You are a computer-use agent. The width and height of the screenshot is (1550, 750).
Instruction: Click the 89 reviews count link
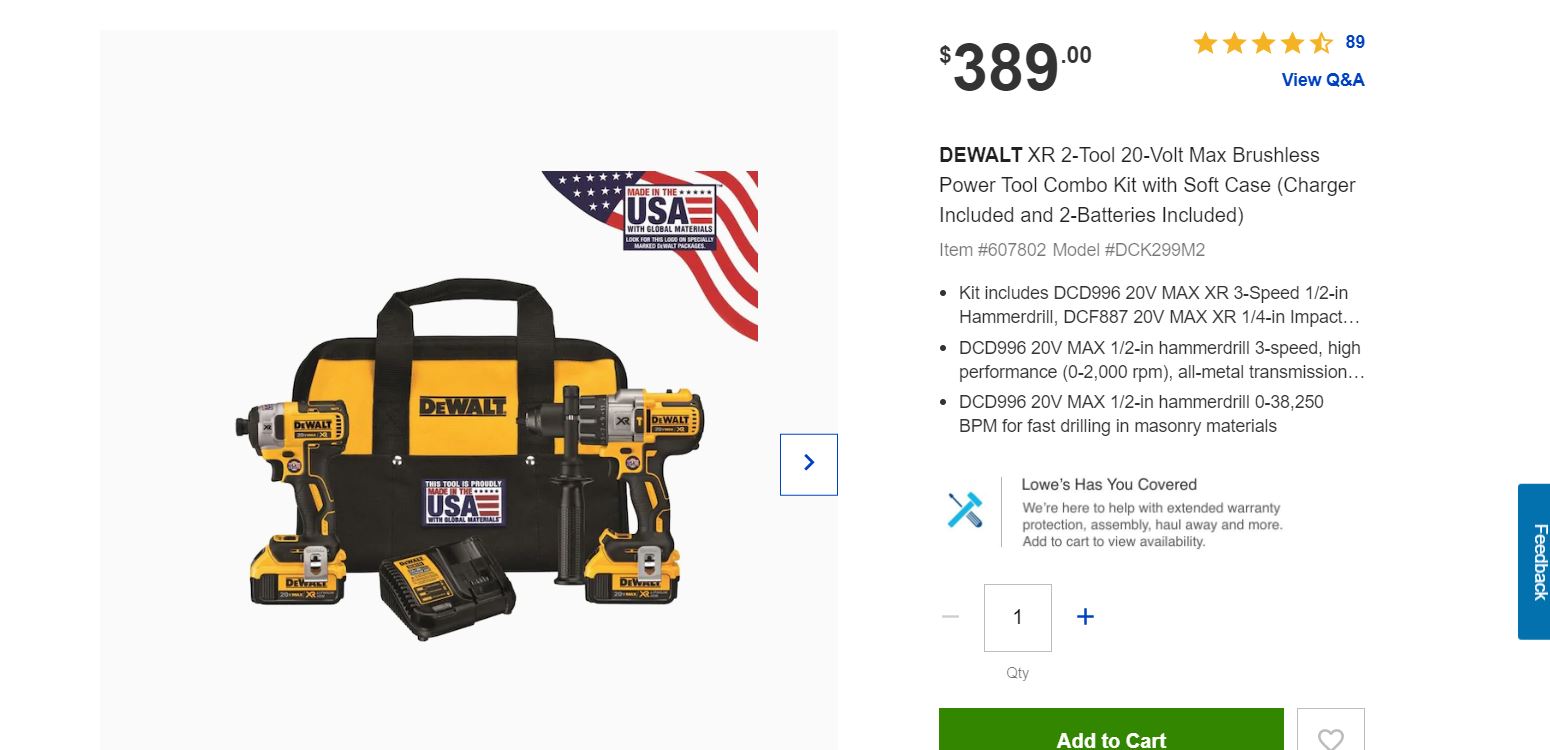click(x=1355, y=42)
